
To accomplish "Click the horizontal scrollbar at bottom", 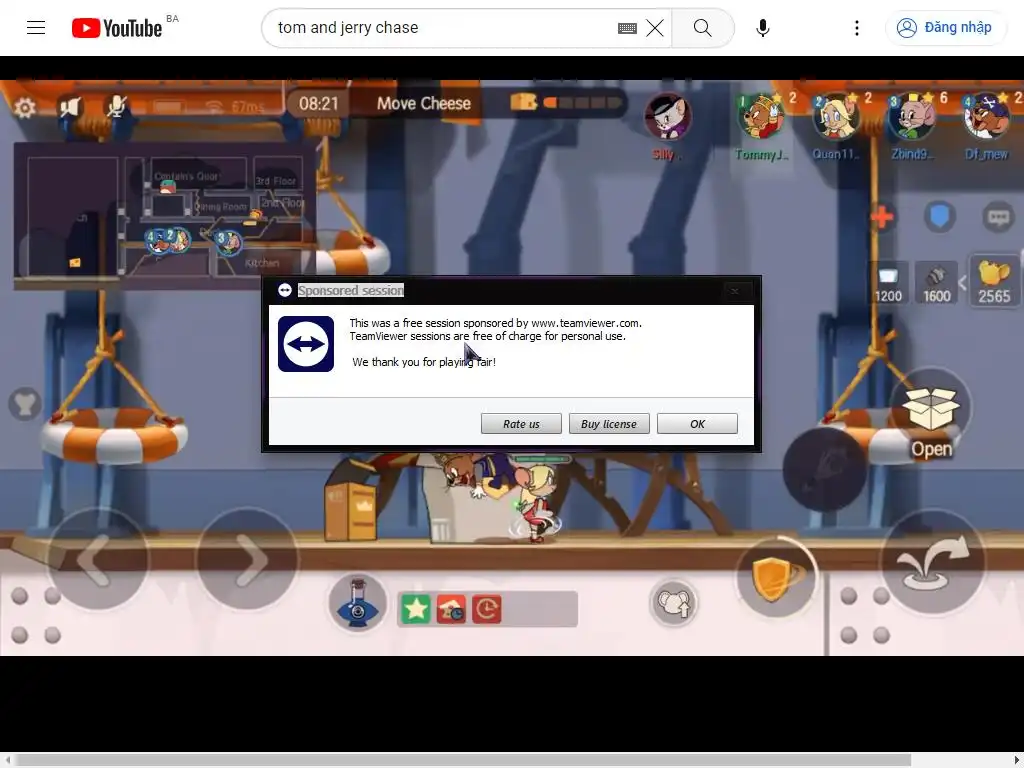I will (464, 760).
